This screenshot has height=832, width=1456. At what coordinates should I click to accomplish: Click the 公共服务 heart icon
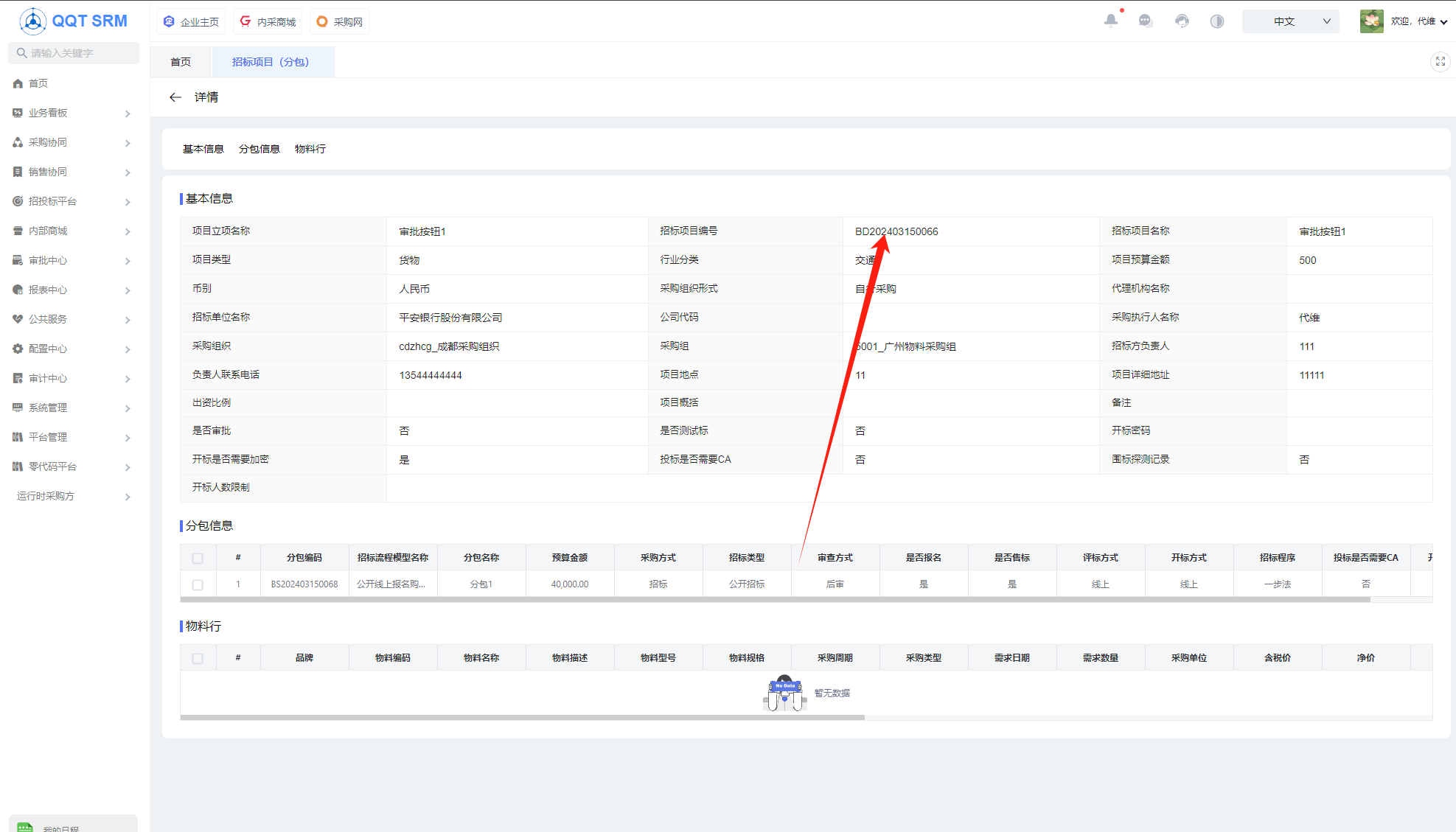18,319
